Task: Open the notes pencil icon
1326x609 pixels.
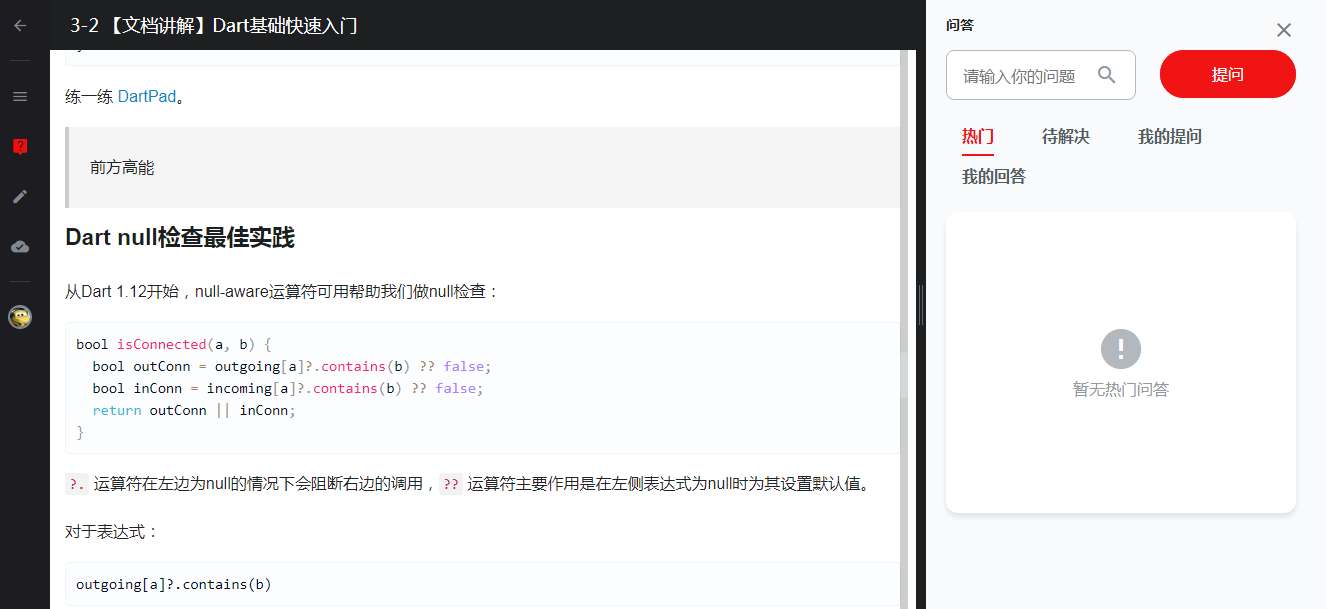Action: tap(20, 196)
